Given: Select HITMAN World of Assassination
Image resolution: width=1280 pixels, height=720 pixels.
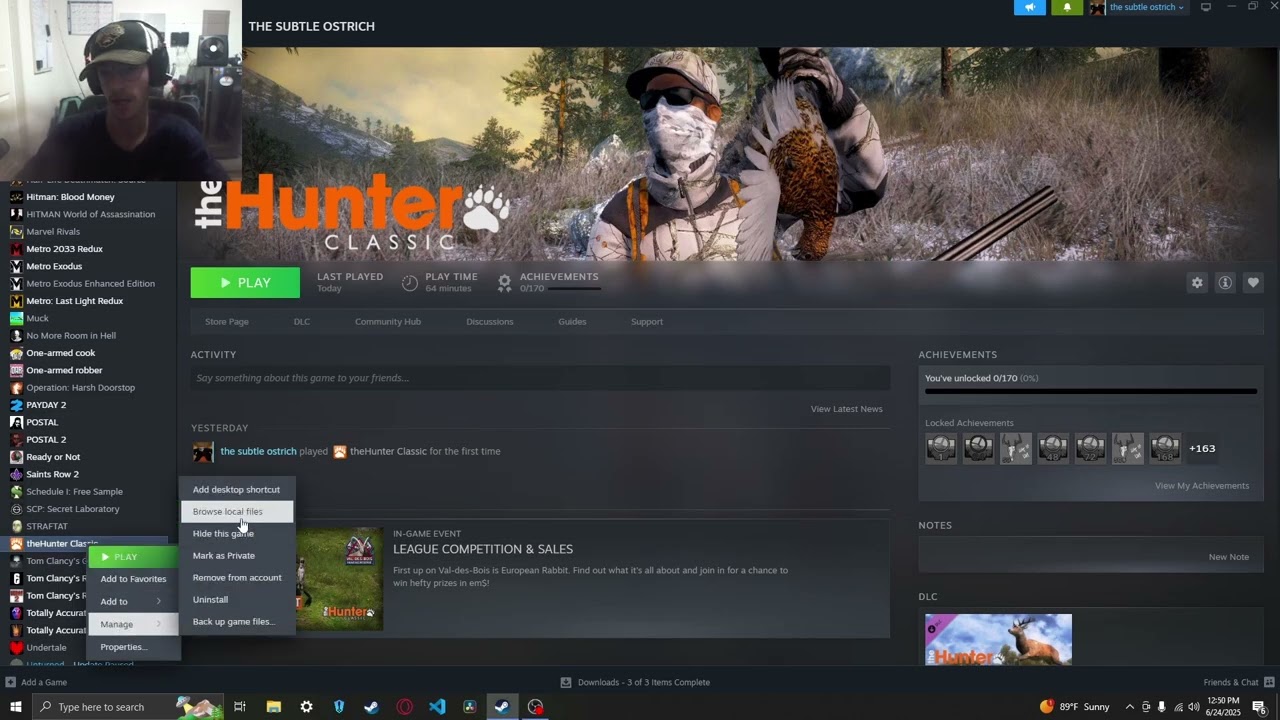Looking at the screenshot, I should tap(90, 214).
